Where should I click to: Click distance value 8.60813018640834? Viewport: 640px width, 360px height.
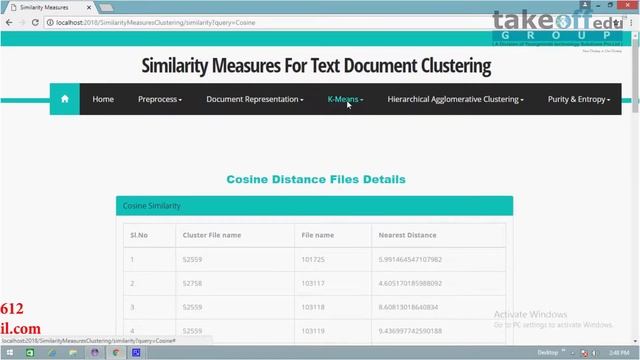[408, 307]
